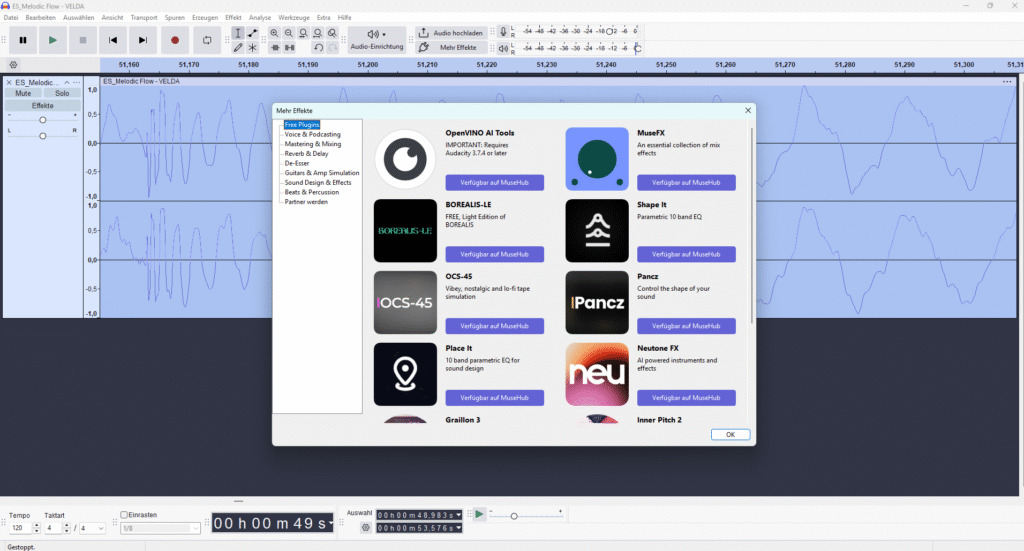Select the asterisk Multi tool

tap(252, 48)
